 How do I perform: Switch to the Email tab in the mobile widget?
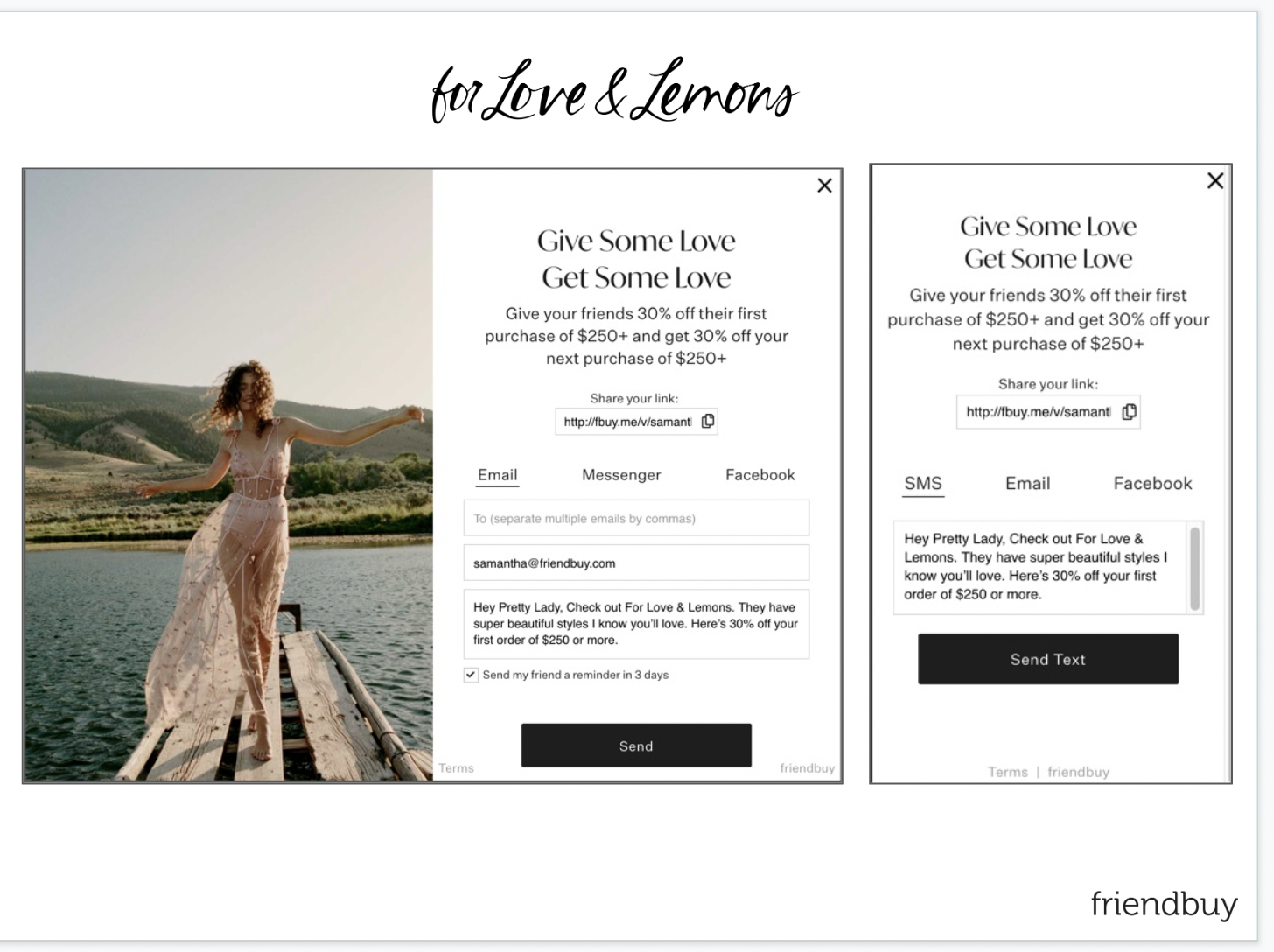1027,484
